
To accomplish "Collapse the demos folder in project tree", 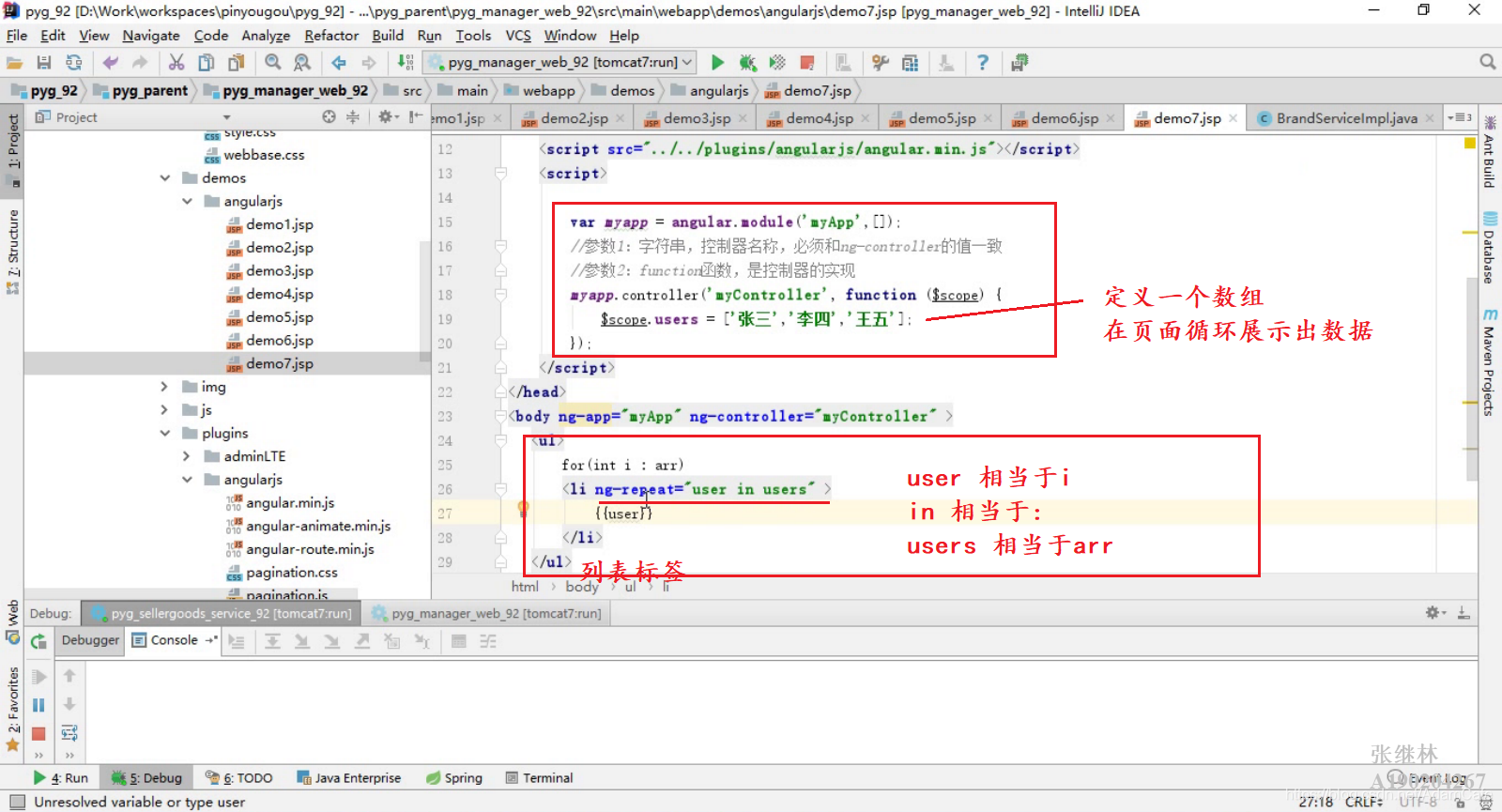I will coord(165,177).
